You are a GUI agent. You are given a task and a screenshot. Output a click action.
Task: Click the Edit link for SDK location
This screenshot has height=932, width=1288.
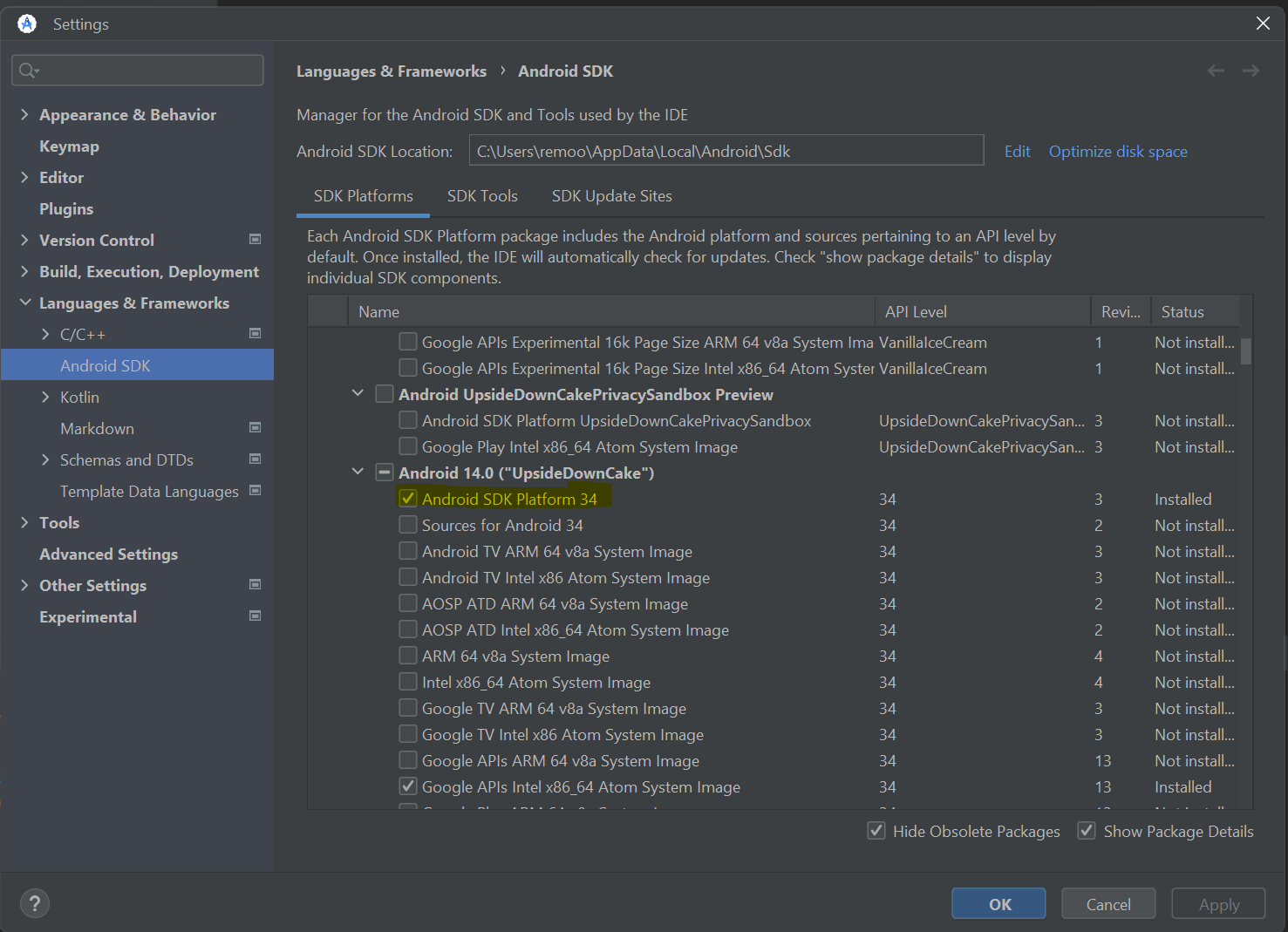(1017, 151)
